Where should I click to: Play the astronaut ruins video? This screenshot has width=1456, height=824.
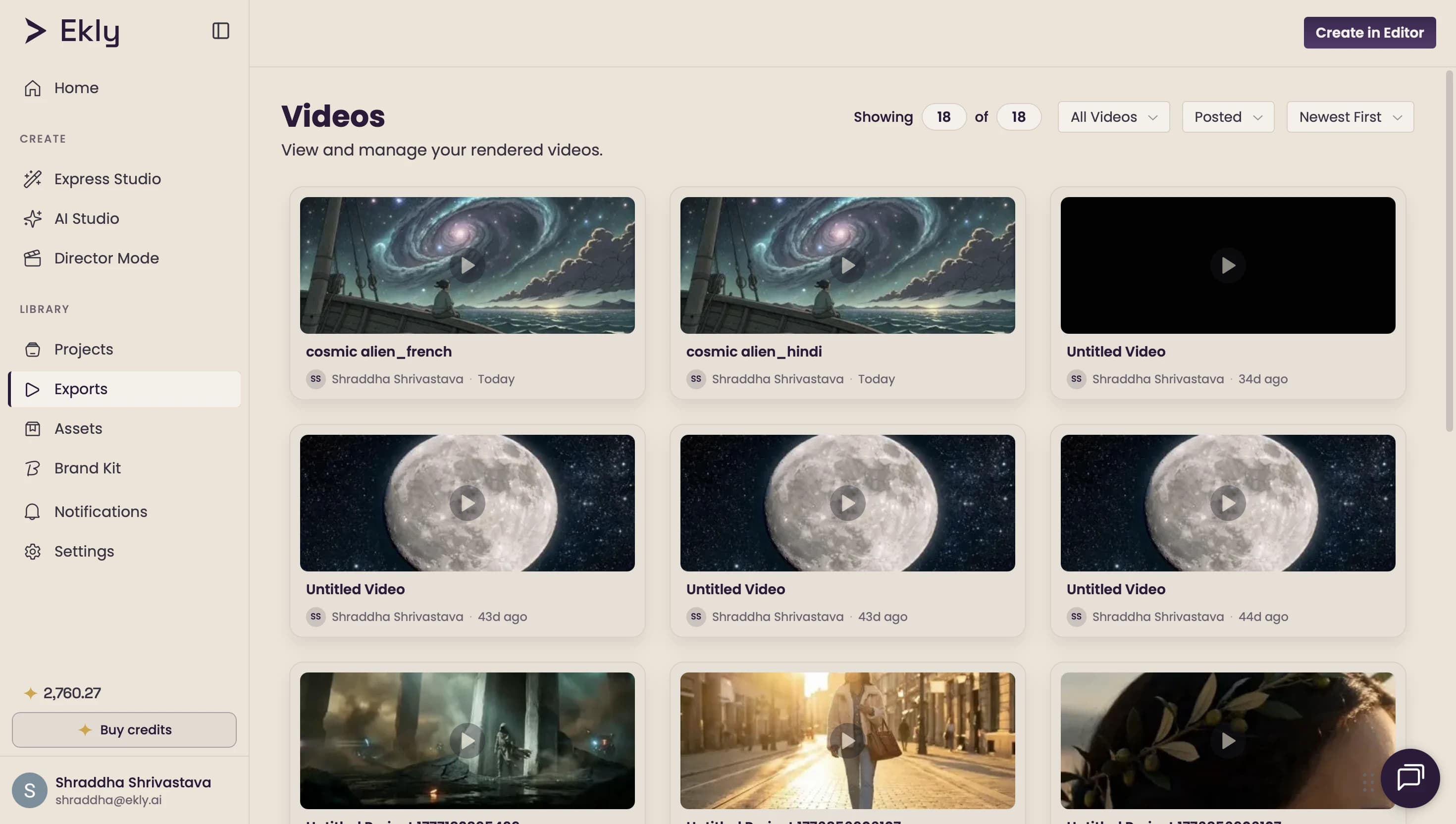pos(468,740)
